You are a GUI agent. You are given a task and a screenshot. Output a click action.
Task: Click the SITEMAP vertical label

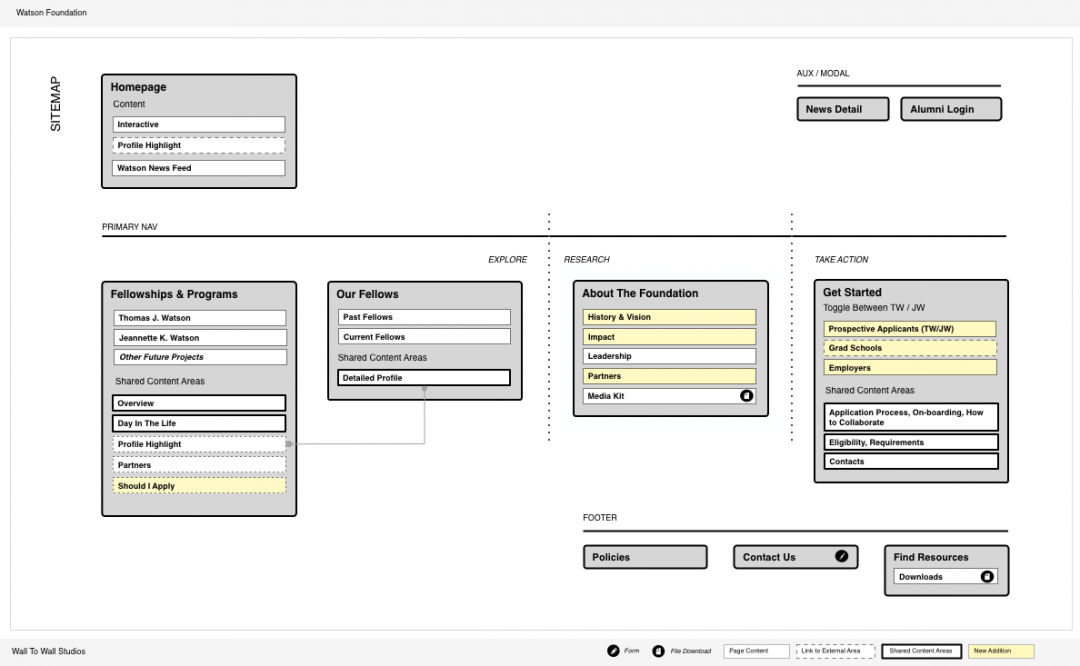tap(56, 104)
